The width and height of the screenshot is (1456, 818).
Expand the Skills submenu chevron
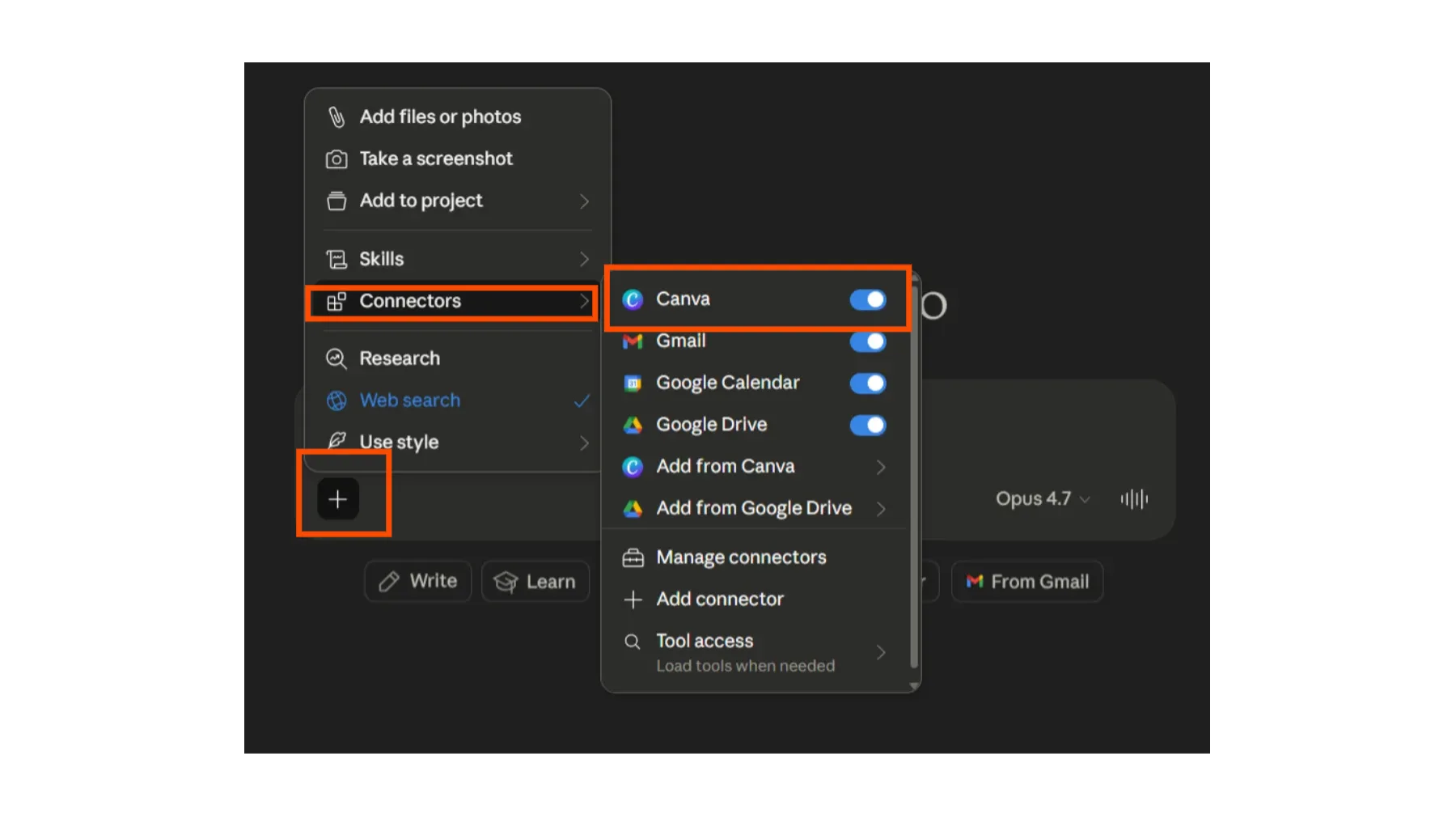pos(584,260)
